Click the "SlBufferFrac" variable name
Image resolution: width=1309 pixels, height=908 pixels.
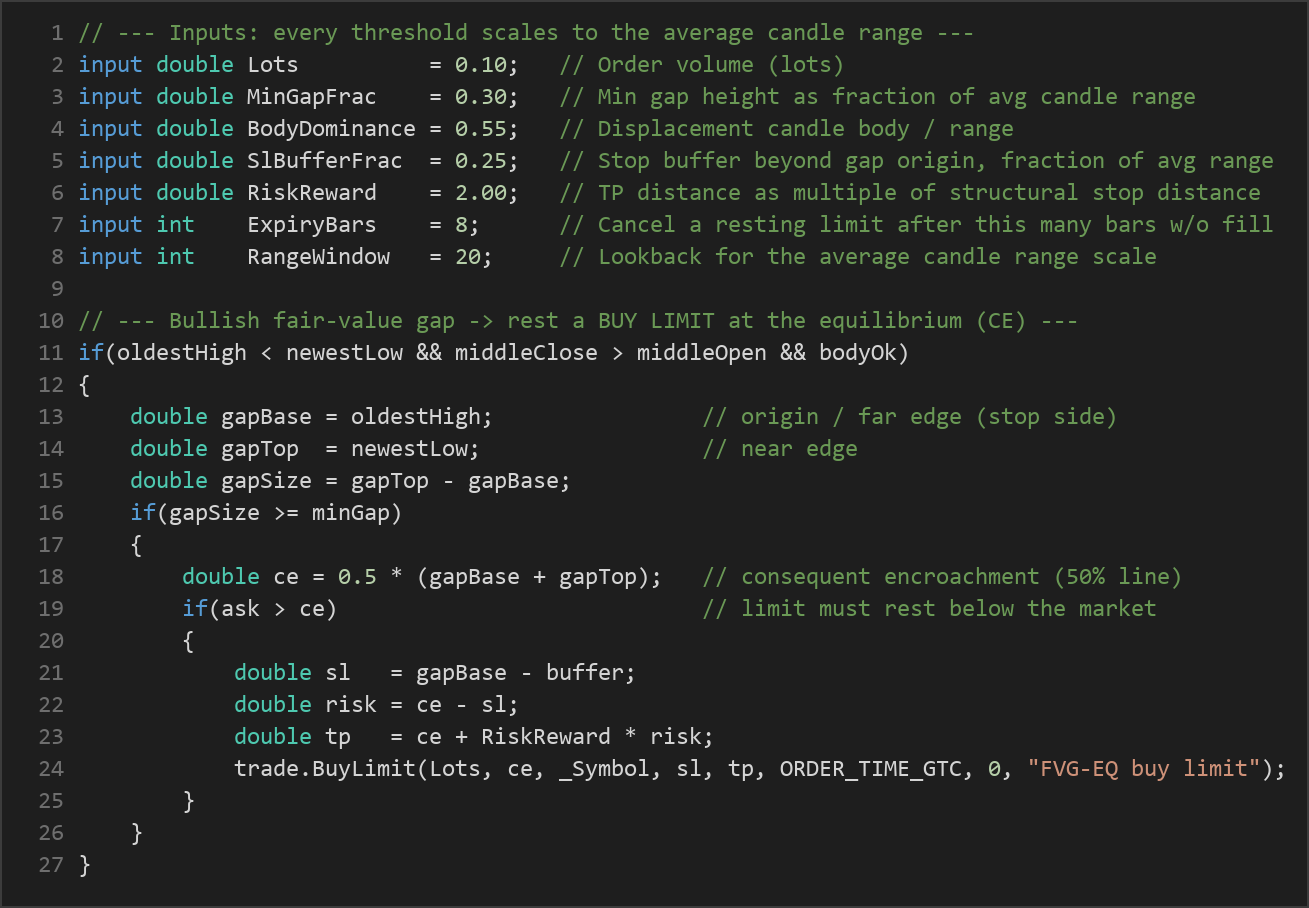[325, 161]
